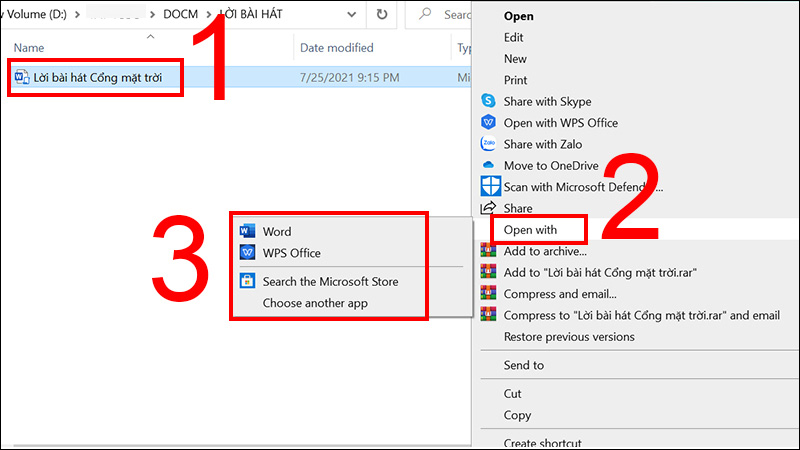This screenshot has height=450, width=800.
Task: Click the Skype icon beside Share with Skype
Action: point(488,101)
